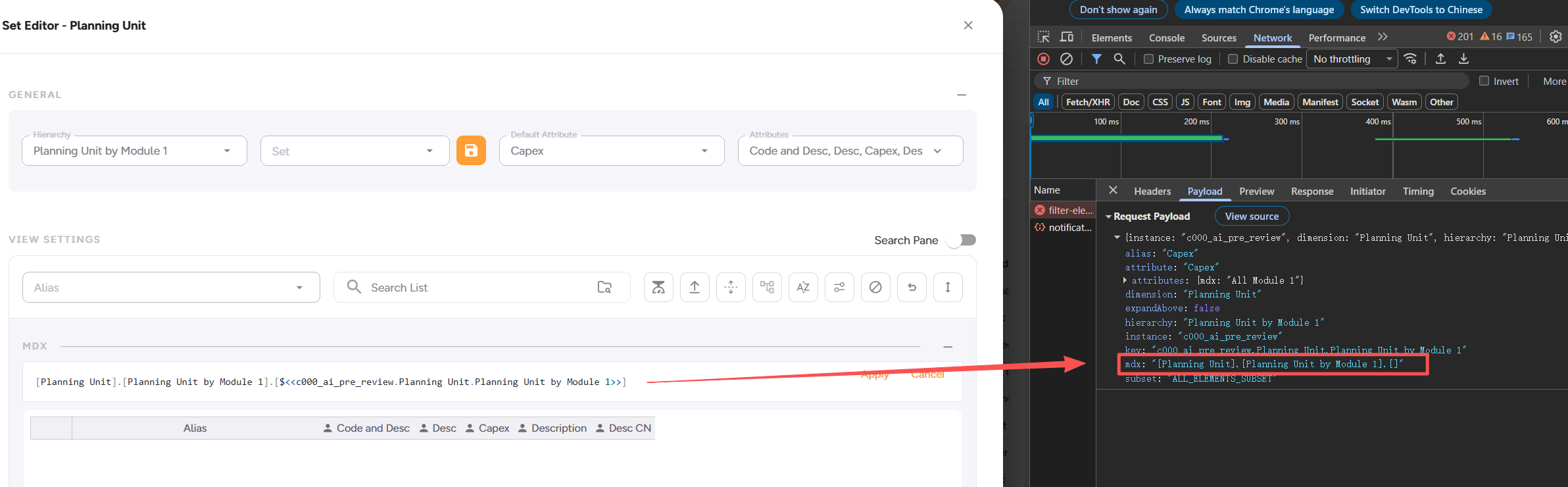1568x487 pixels.
Task: Enable the Preserve log checkbox
Action: [x=1148, y=59]
